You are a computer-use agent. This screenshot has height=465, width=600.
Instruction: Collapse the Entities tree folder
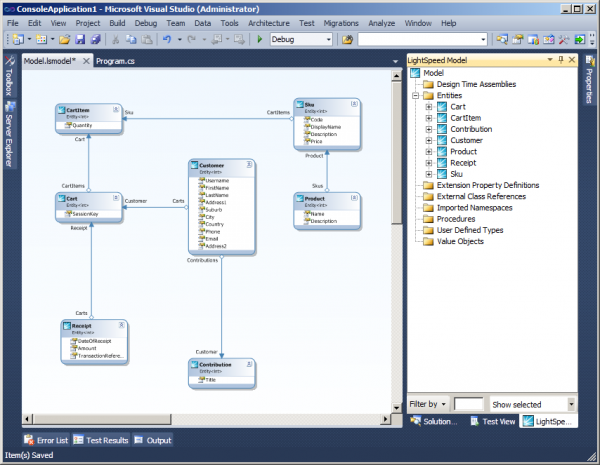416,96
